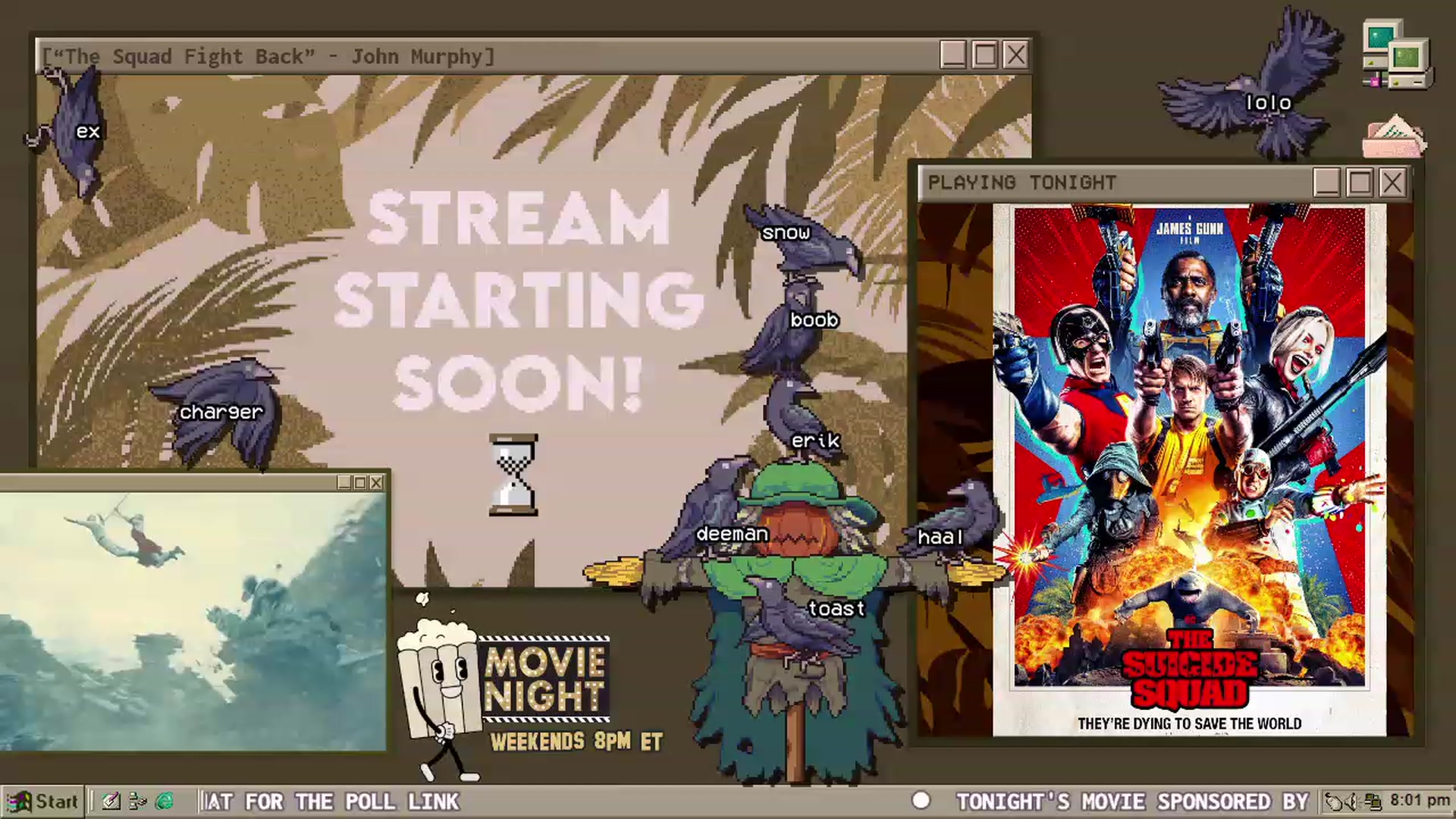Minimize the Squad Fight Back window

coord(953,55)
